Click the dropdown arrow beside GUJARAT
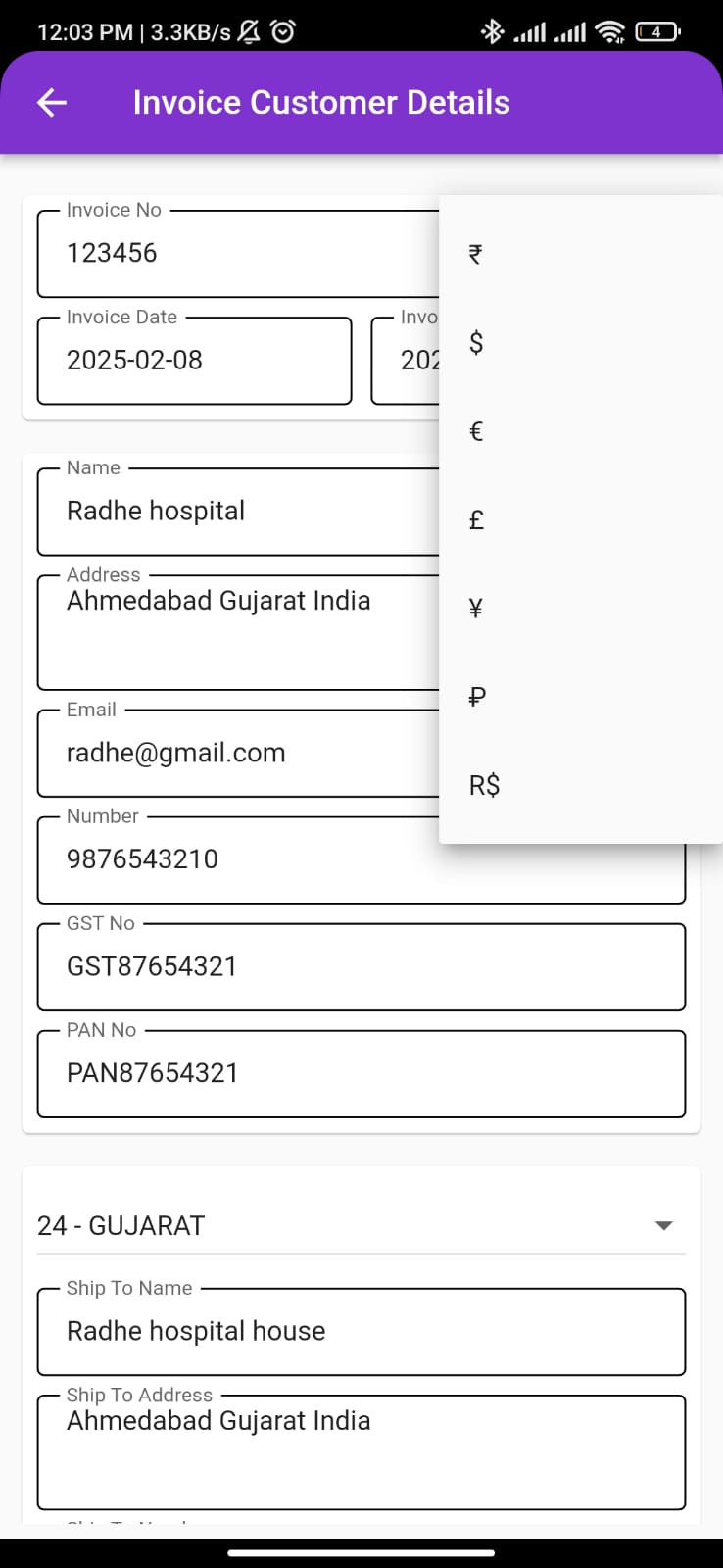723x1568 pixels. pyautogui.click(x=664, y=1225)
